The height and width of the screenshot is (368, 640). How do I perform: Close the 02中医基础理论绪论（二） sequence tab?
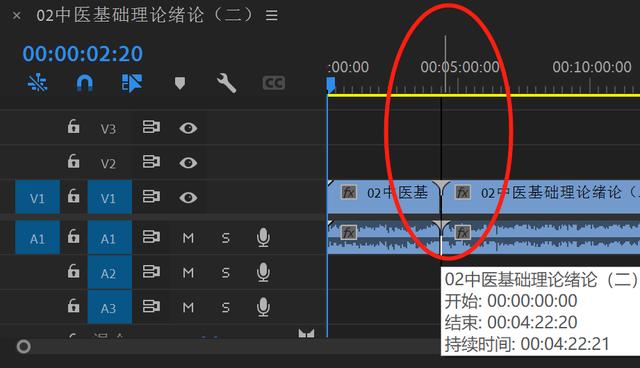click(x=17, y=16)
